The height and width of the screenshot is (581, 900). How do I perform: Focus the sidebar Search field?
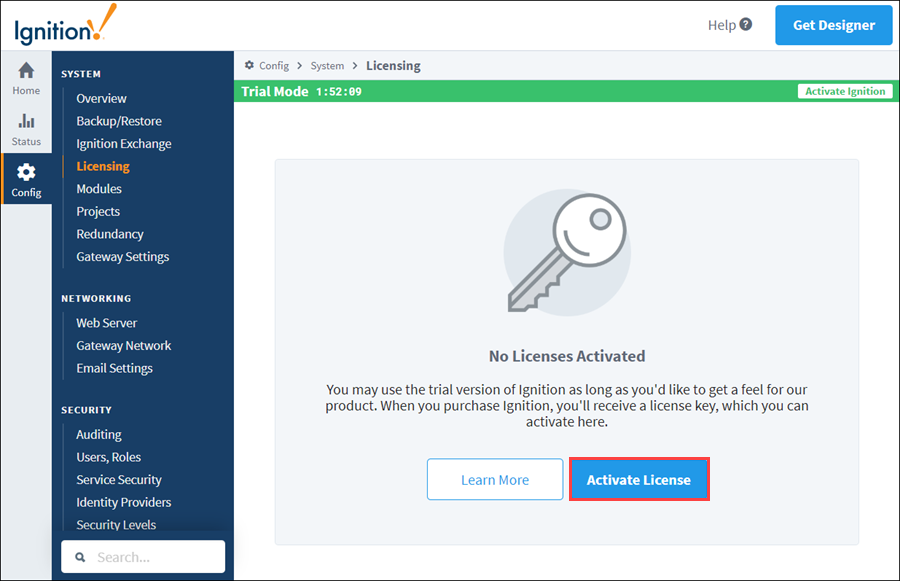pos(143,557)
